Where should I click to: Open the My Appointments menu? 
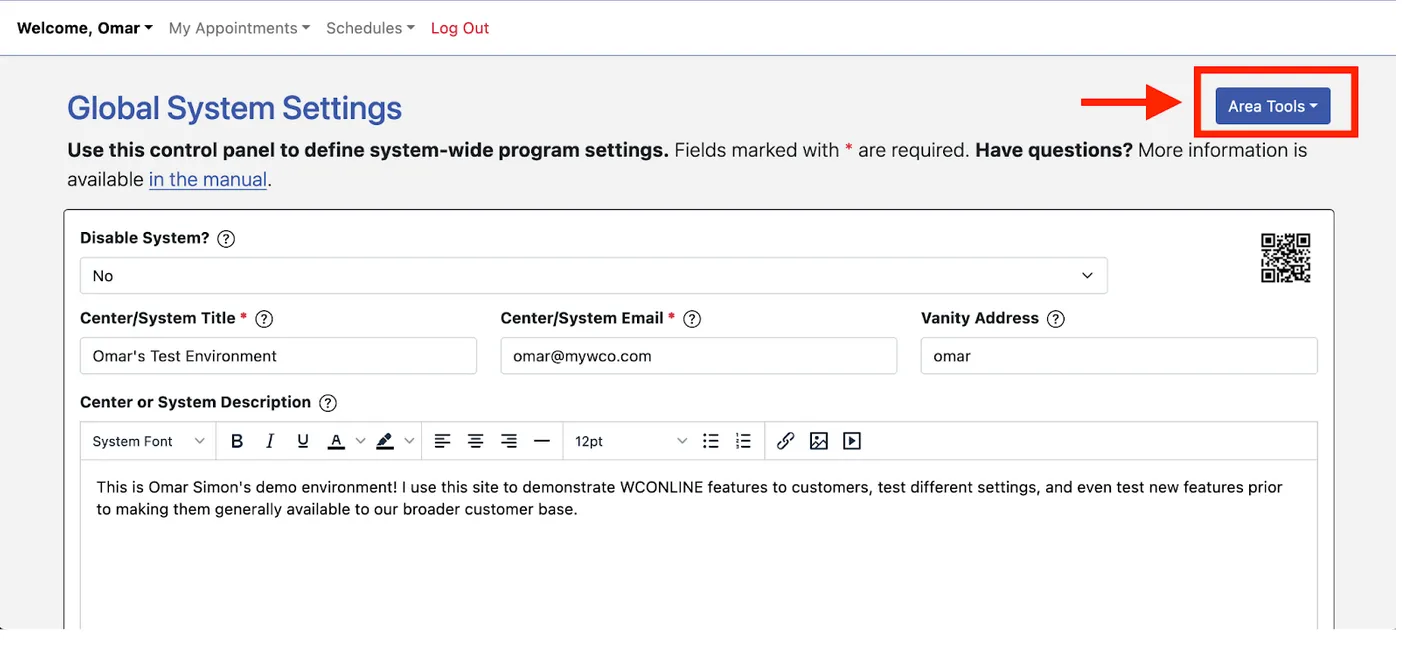click(x=239, y=28)
